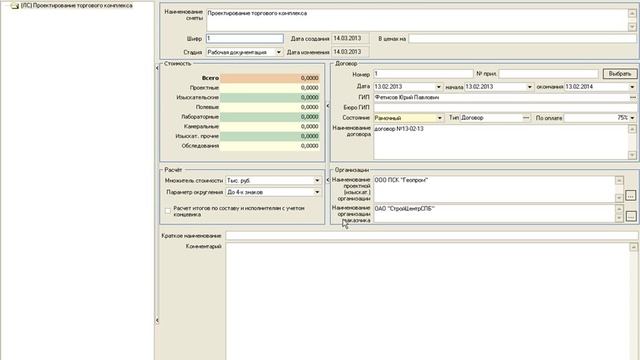
Task: Click the collapse arrow left of the Комментарий area
Action: tap(157, 320)
